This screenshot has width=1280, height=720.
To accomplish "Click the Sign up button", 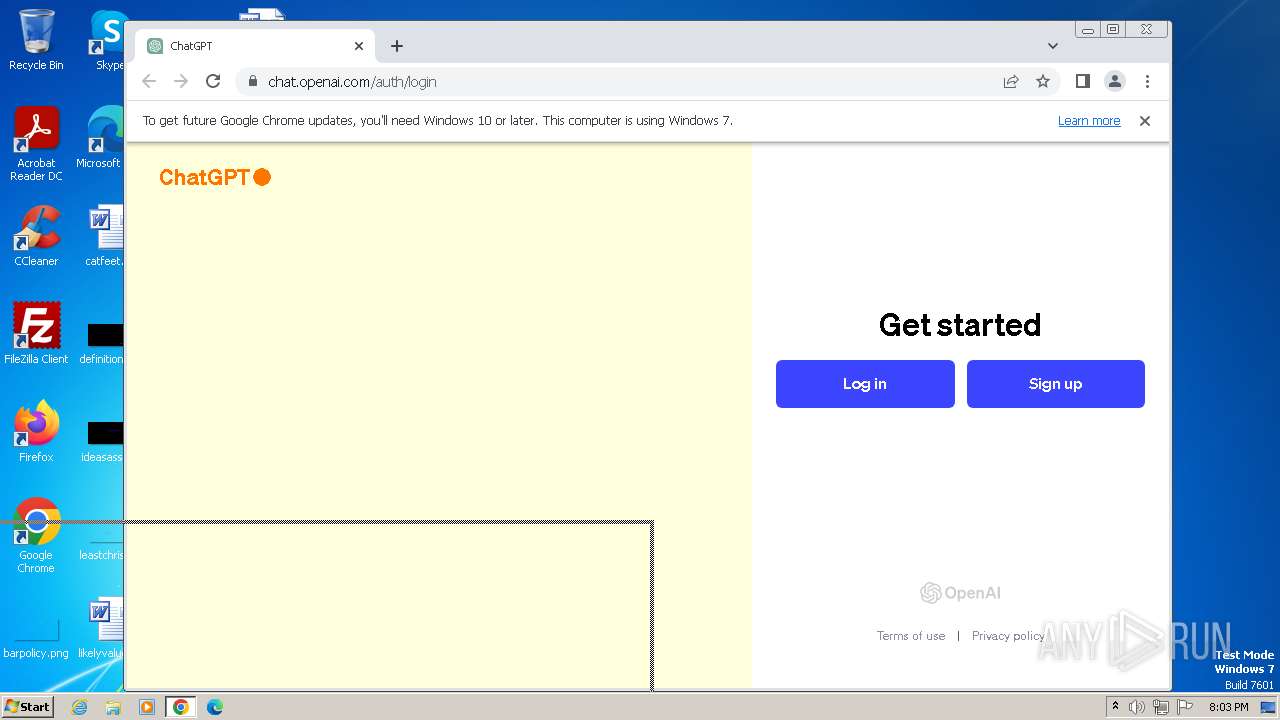I will 1056,384.
